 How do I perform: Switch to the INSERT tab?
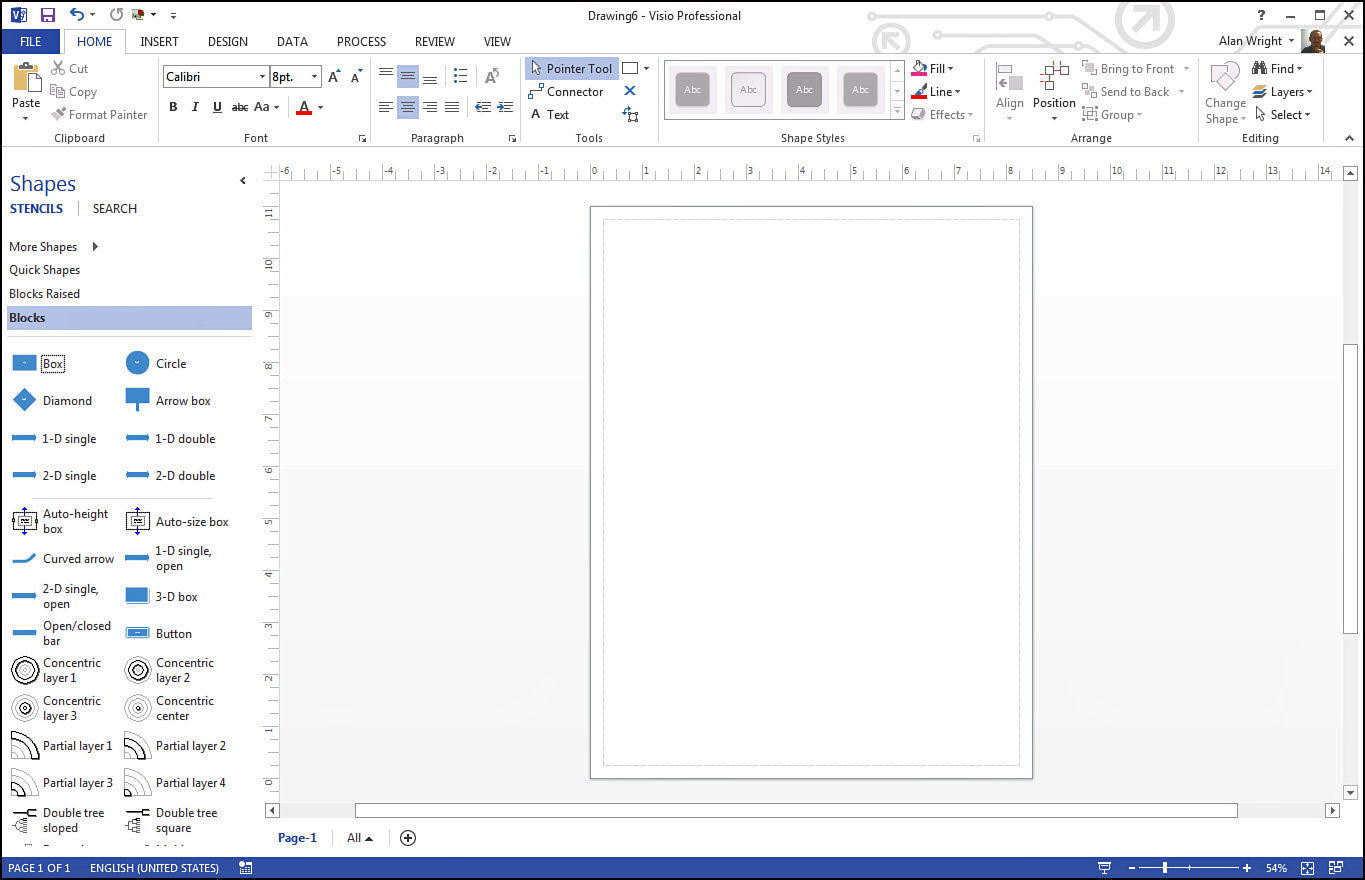click(x=160, y=41)
